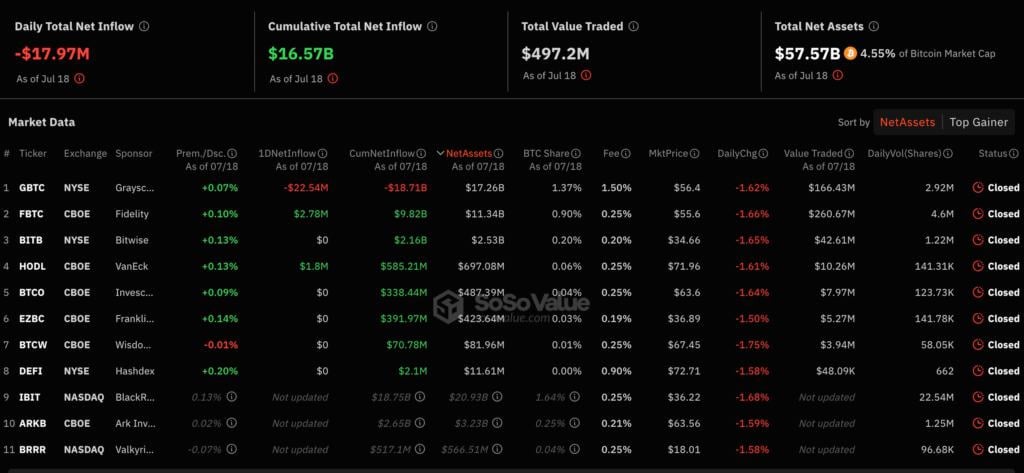Click info icon next to Prem./Dsc. header

coord(232,154)
